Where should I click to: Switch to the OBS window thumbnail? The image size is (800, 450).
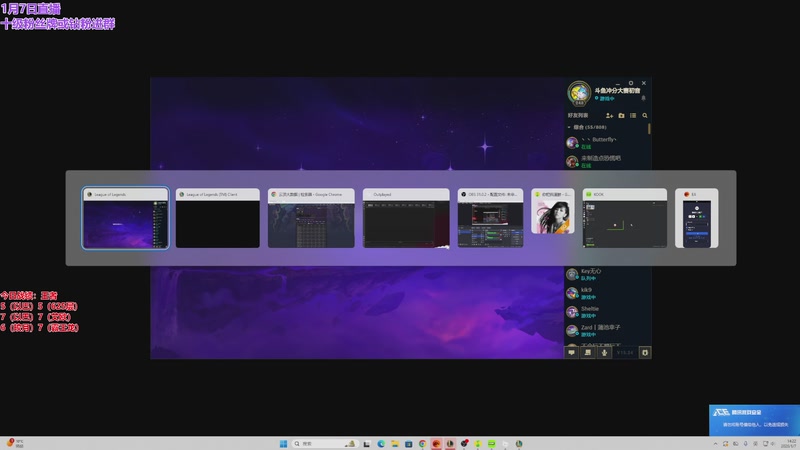(x=490, y=218)
